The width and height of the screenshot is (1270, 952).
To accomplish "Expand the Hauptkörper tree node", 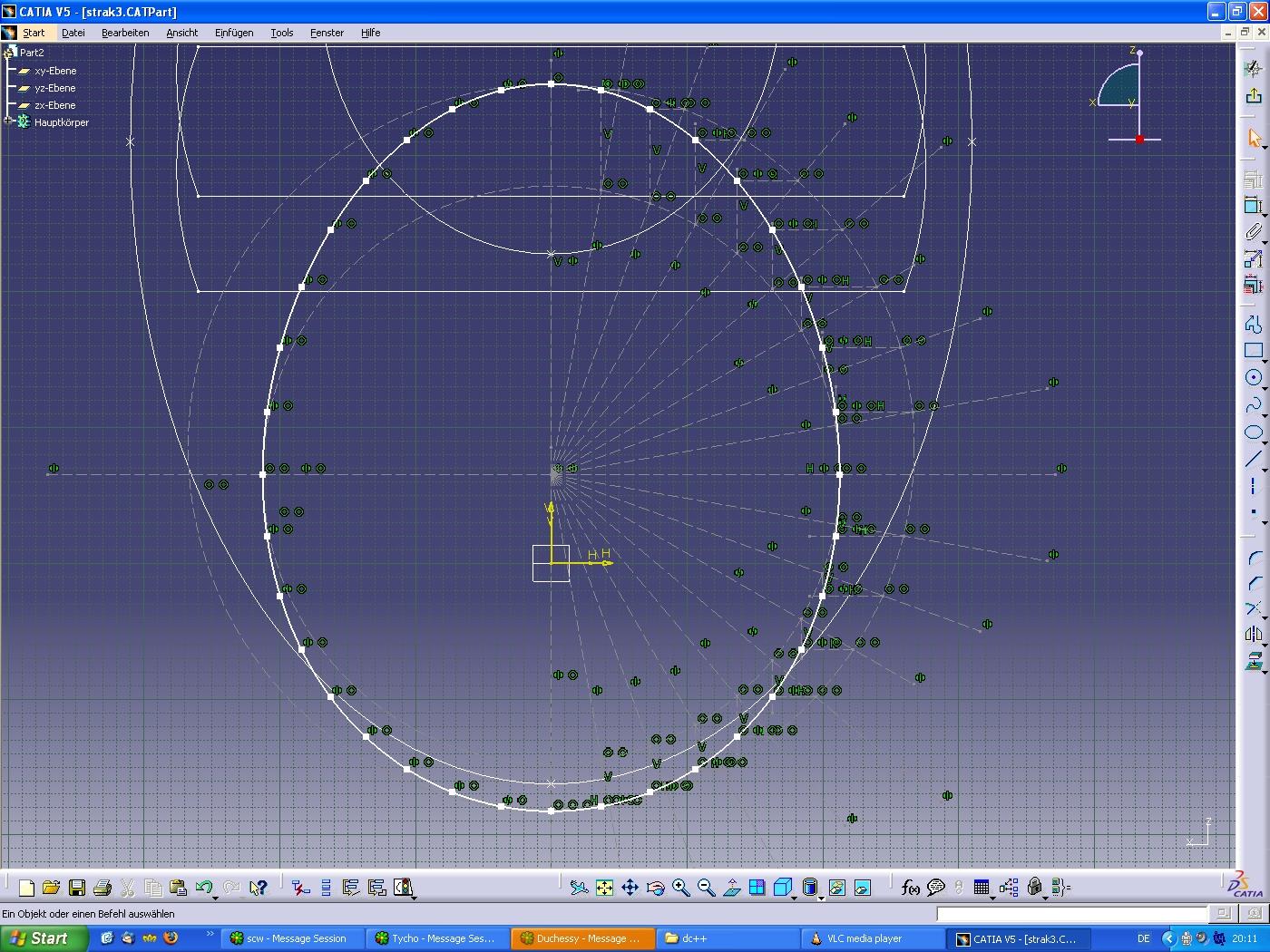I will click(x=8, y=121).
